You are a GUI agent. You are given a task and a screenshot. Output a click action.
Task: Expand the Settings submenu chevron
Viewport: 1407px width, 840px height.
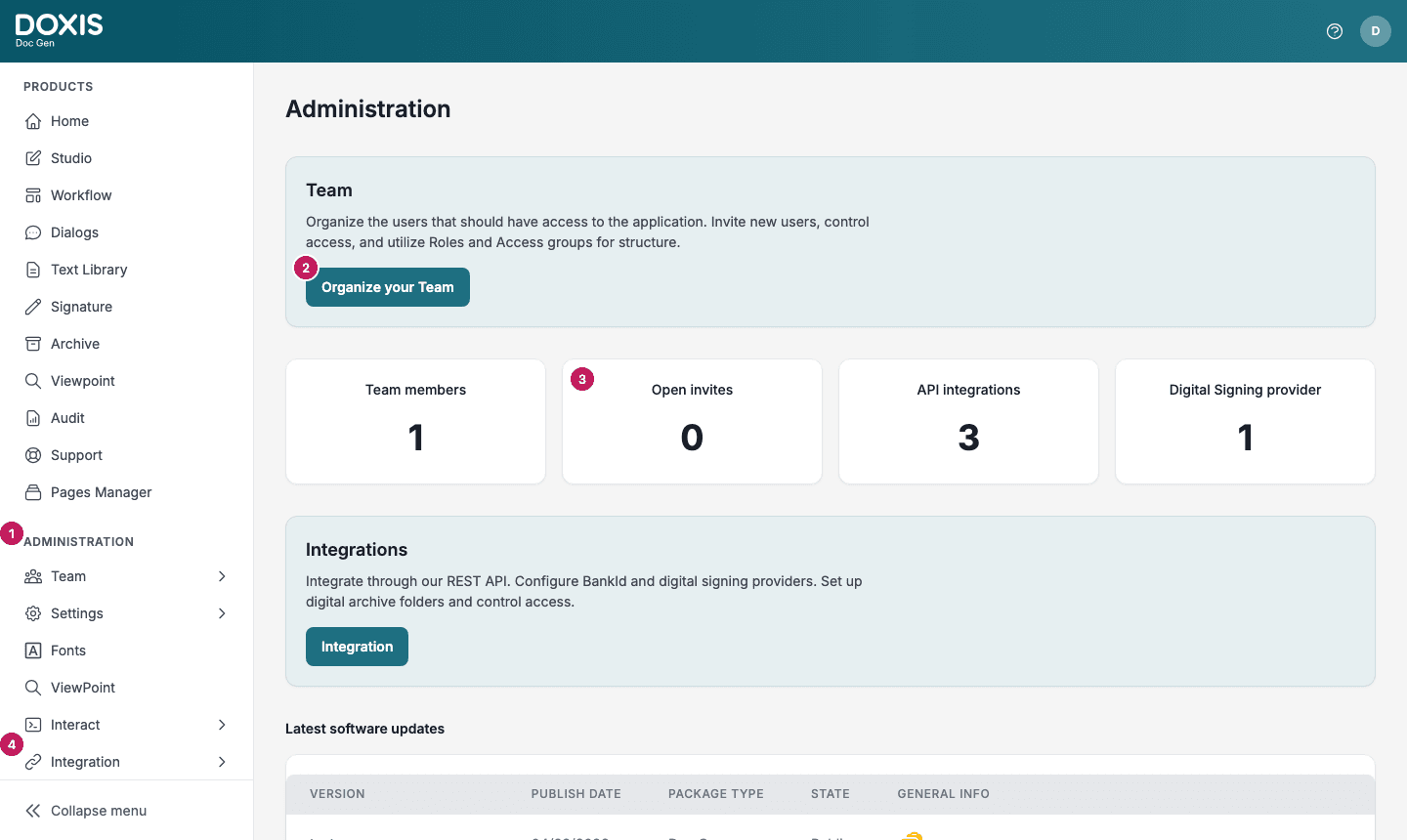(222, 613)
